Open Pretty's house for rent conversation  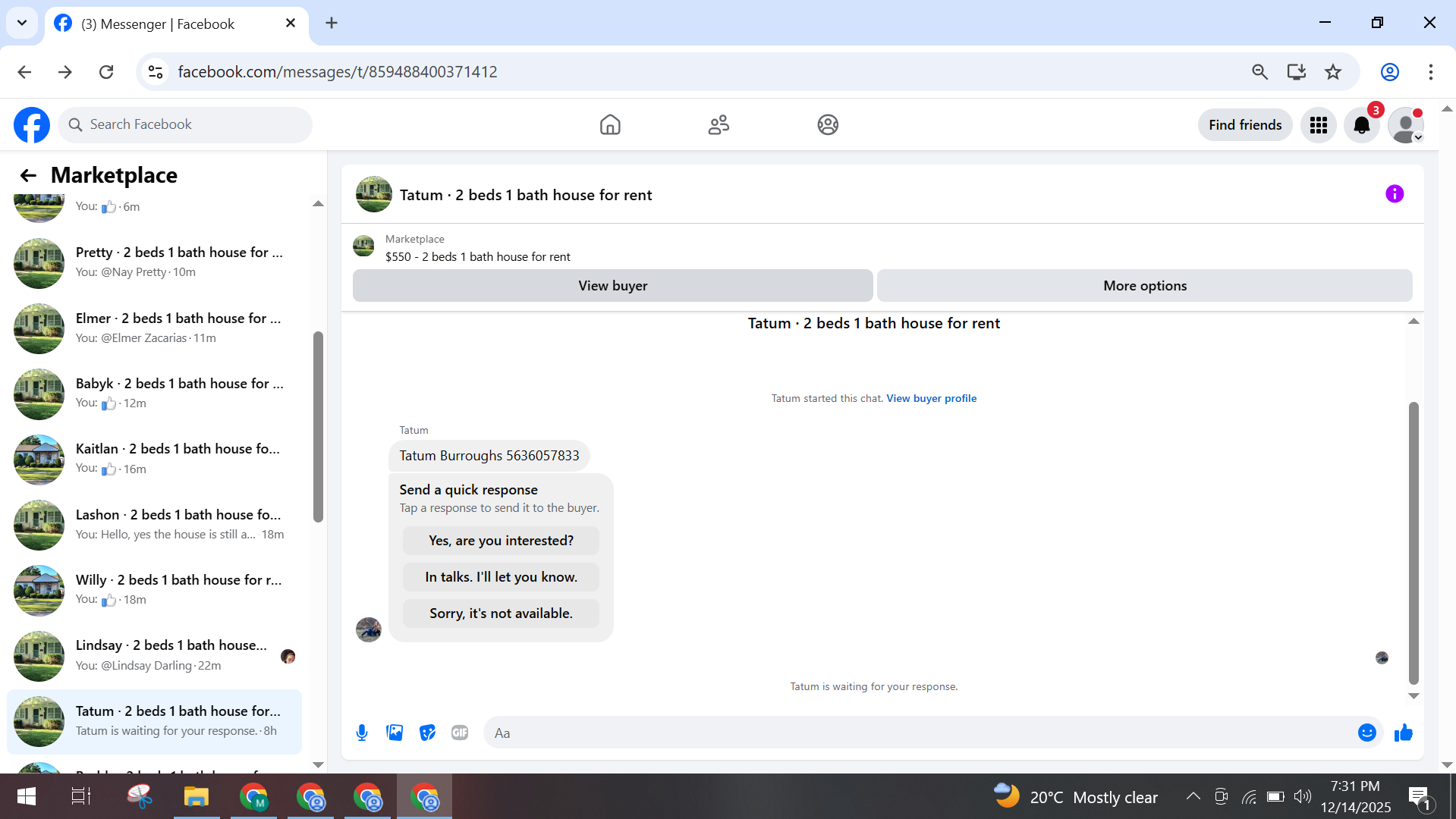click(155, 262)
